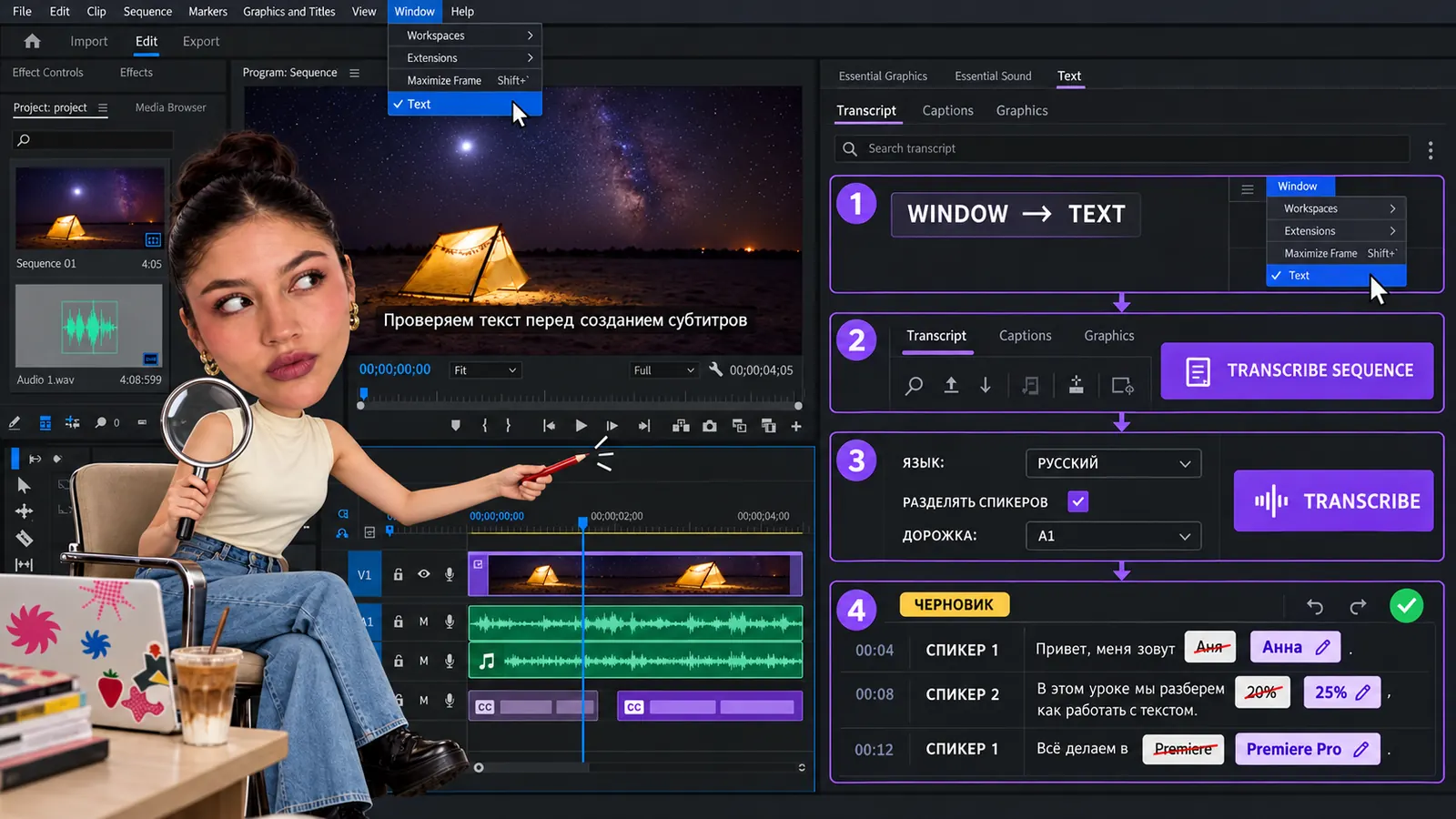Viewport: 1456px width, 819px height.
Task: Click the timeline playhead at 00;00;02;00
Action: click(583, 522)
